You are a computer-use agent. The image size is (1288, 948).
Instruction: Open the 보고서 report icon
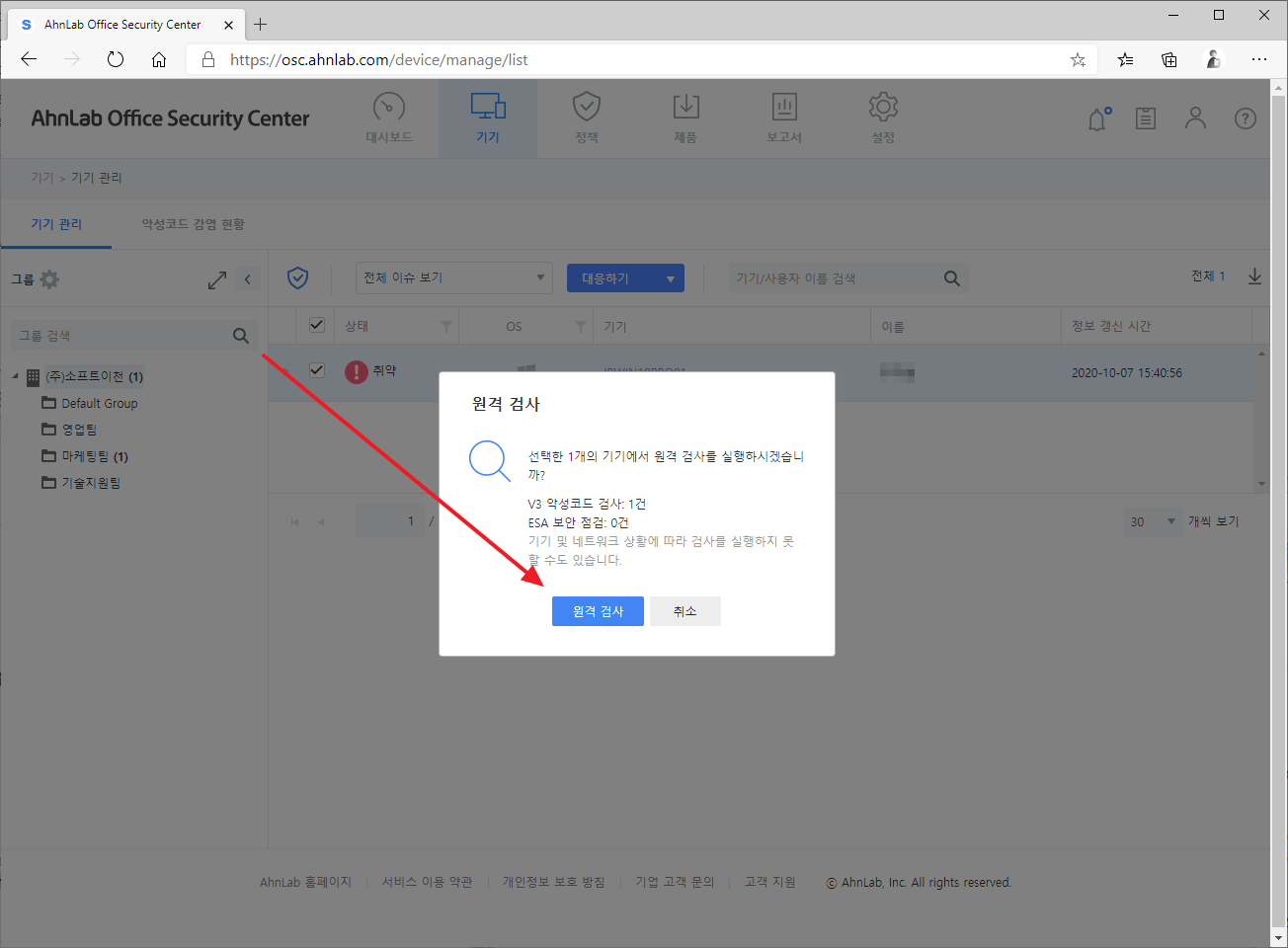point(784,107)
